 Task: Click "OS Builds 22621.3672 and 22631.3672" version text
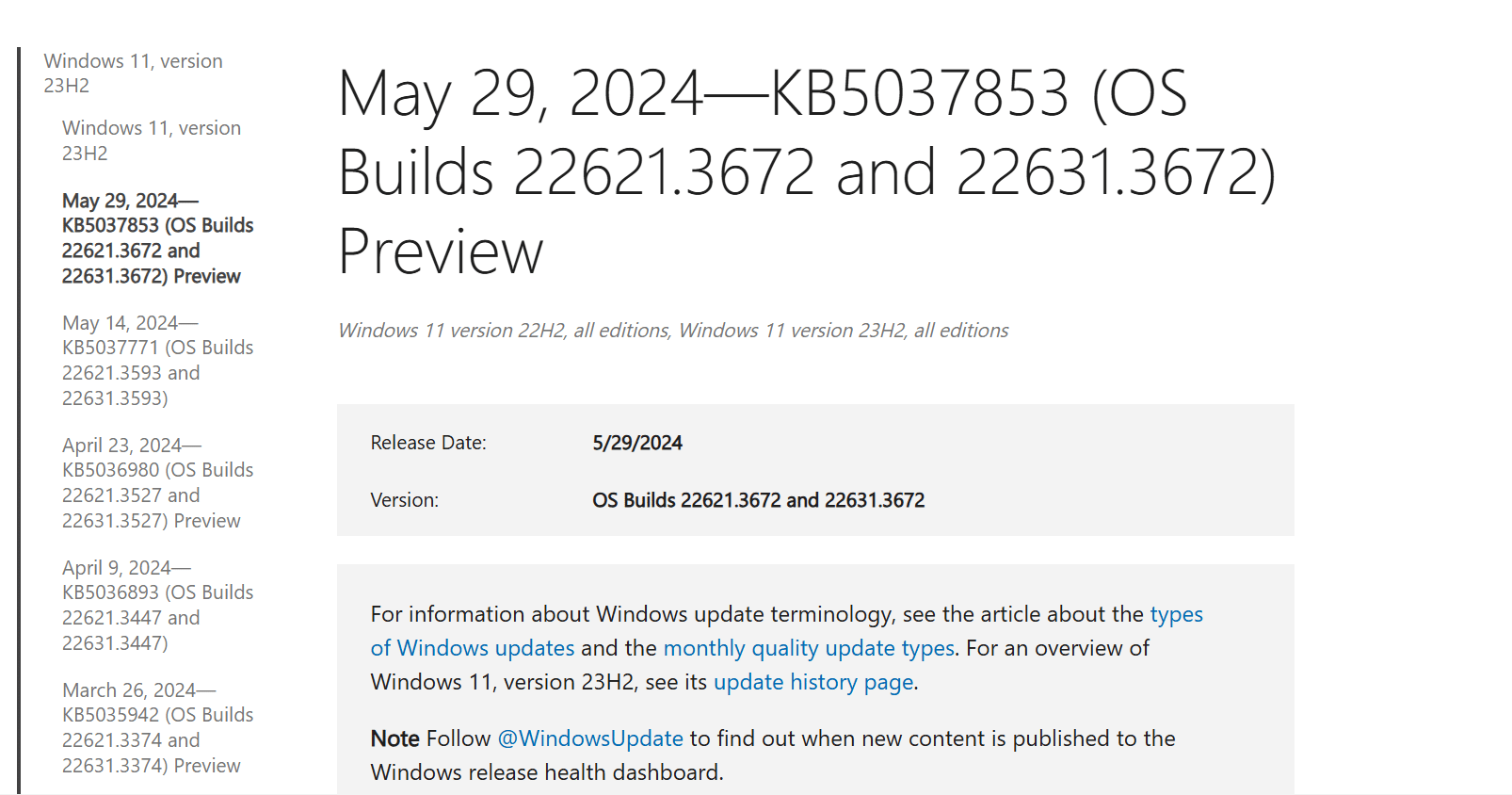[759, 500]
